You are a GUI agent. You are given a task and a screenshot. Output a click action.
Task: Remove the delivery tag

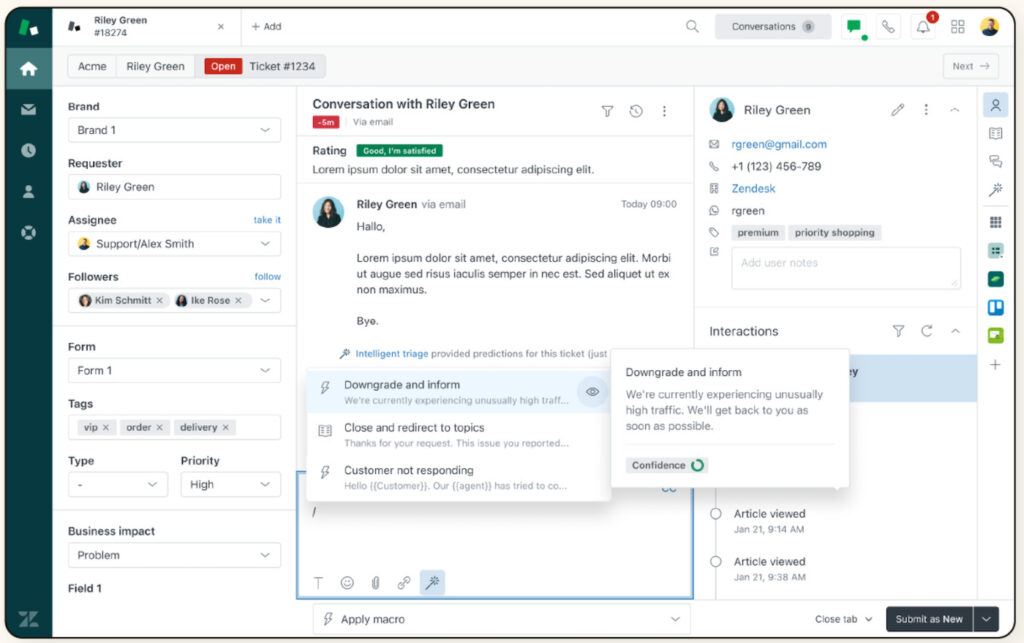click(225, 428)
